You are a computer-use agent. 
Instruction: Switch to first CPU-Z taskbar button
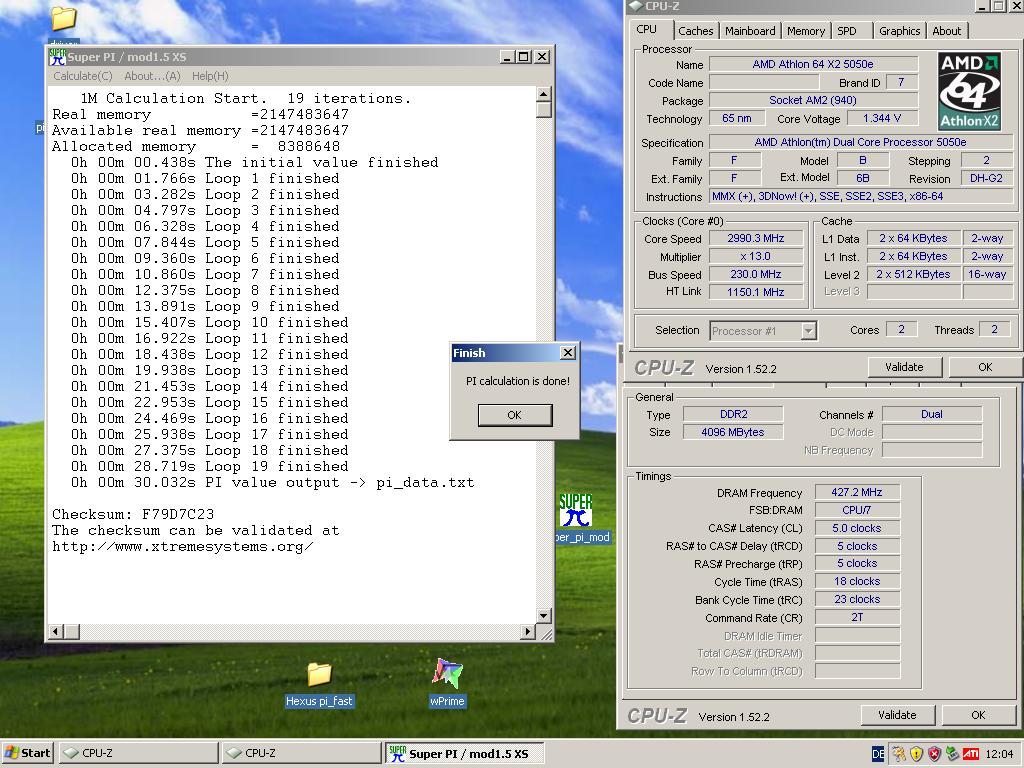pyautogui.click(x=139, y=753)
